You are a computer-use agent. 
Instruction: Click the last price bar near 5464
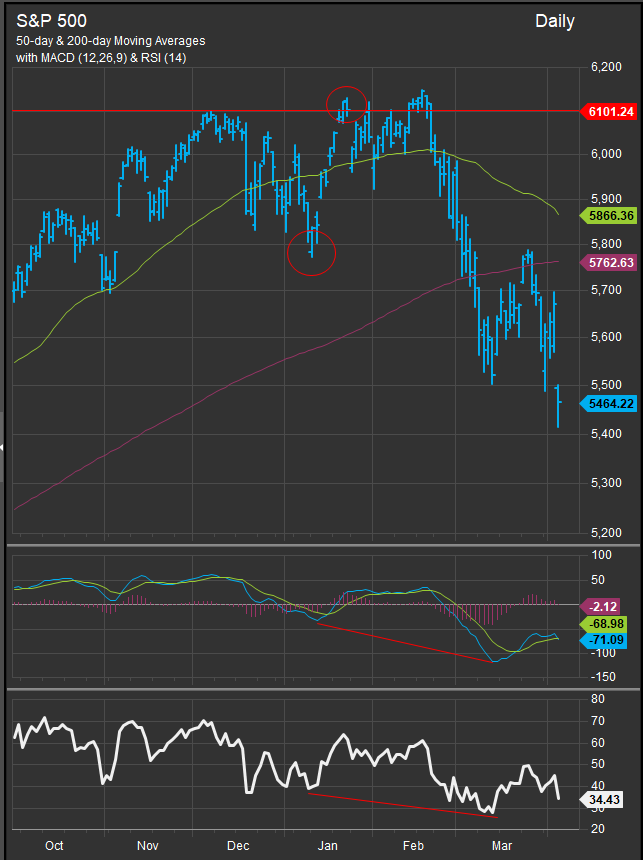click(x=558, y=406)
